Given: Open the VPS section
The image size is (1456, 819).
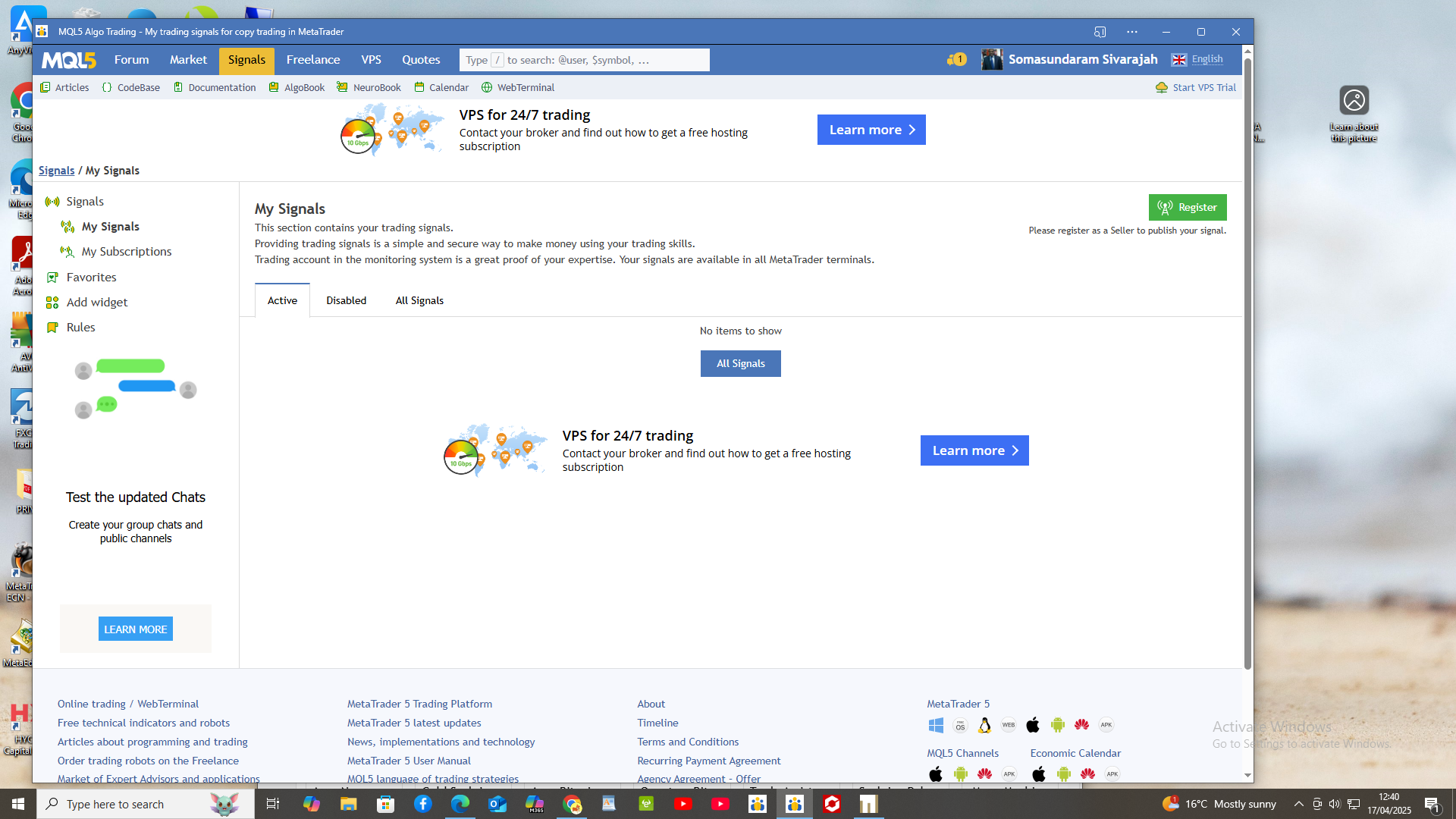Looking at the screenshot, I should 371,60.
